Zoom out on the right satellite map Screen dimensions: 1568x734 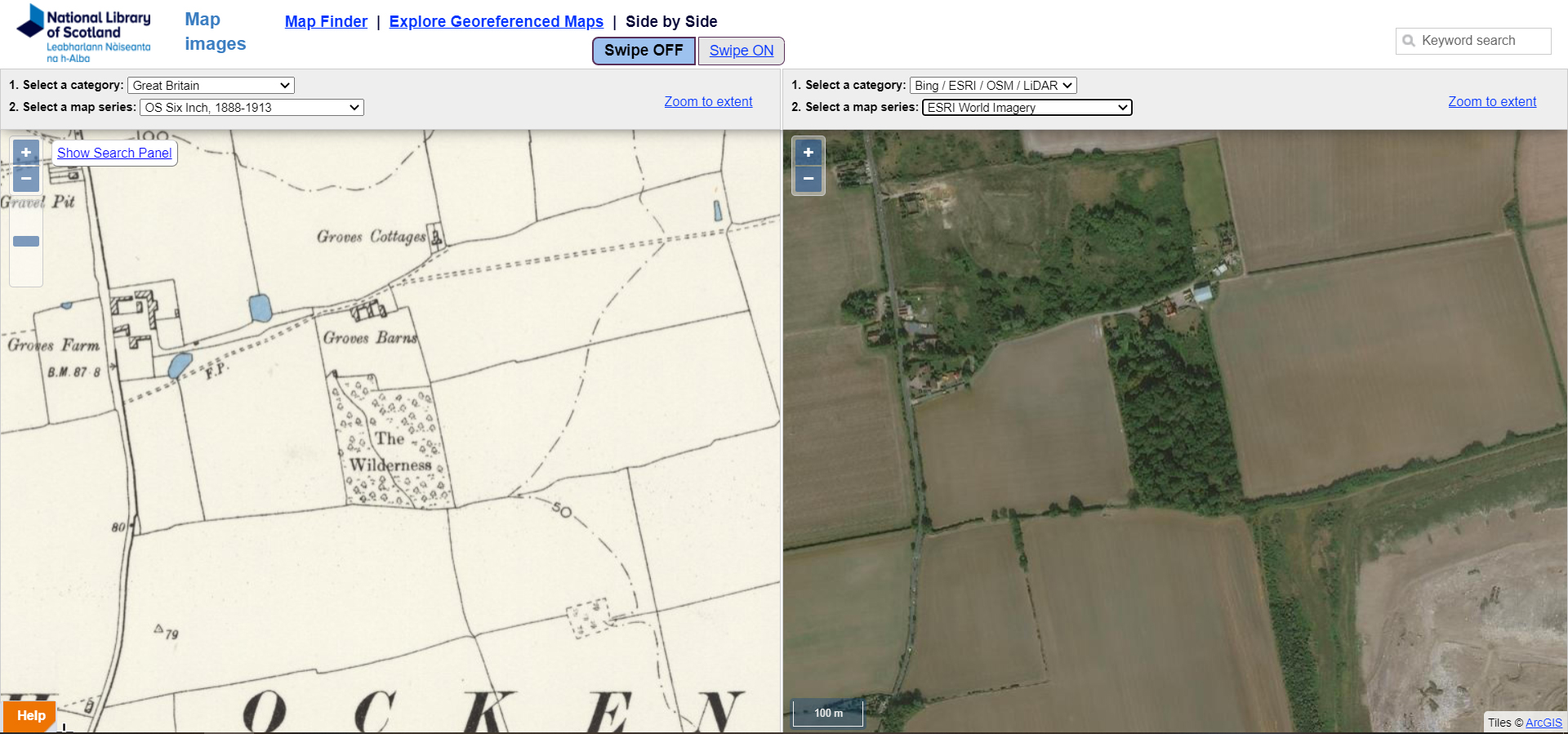coord(808,178)
